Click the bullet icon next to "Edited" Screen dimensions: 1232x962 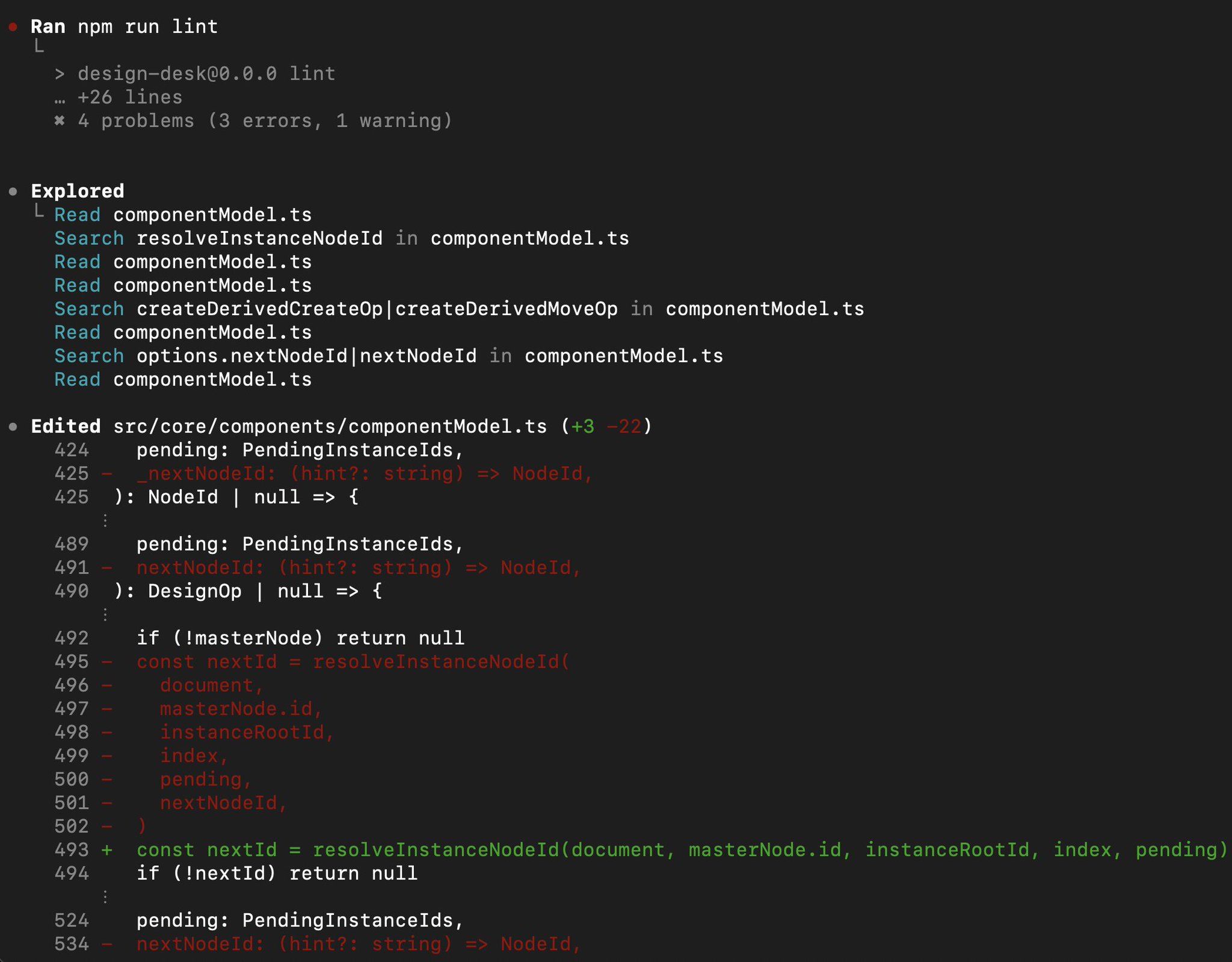[13, 425]
